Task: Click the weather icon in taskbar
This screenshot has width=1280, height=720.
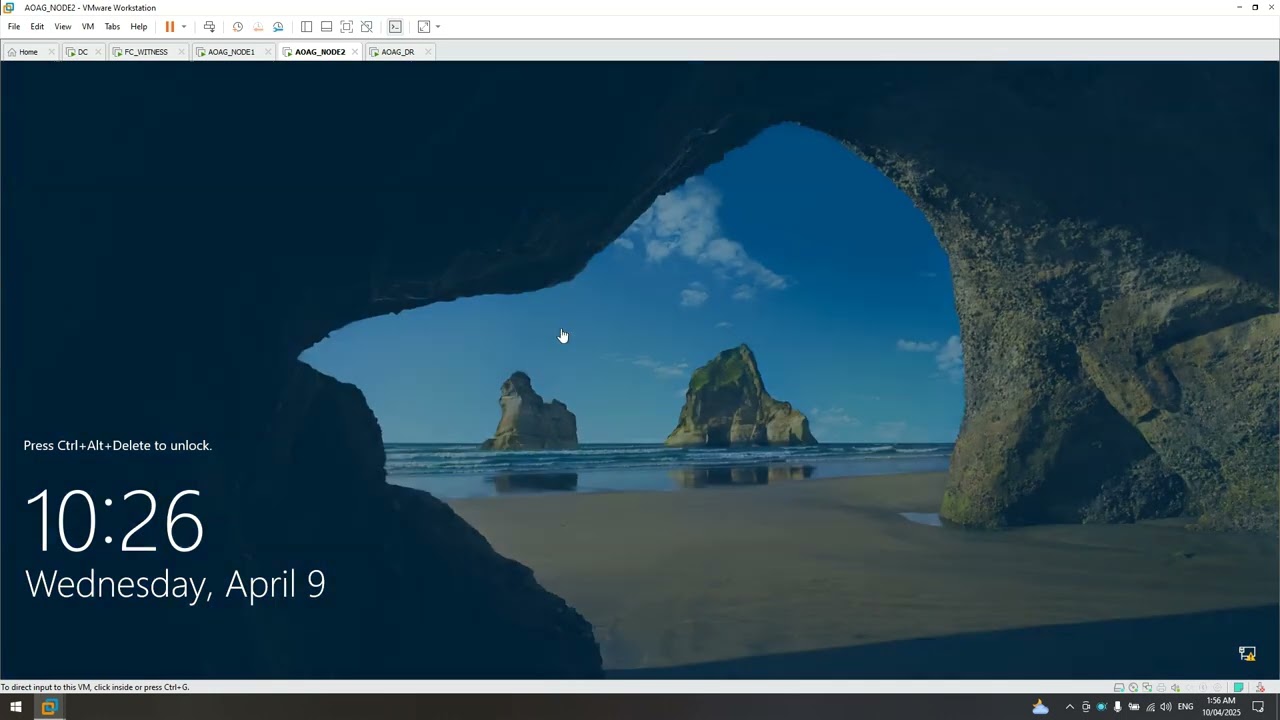Action: [1040, 707]
